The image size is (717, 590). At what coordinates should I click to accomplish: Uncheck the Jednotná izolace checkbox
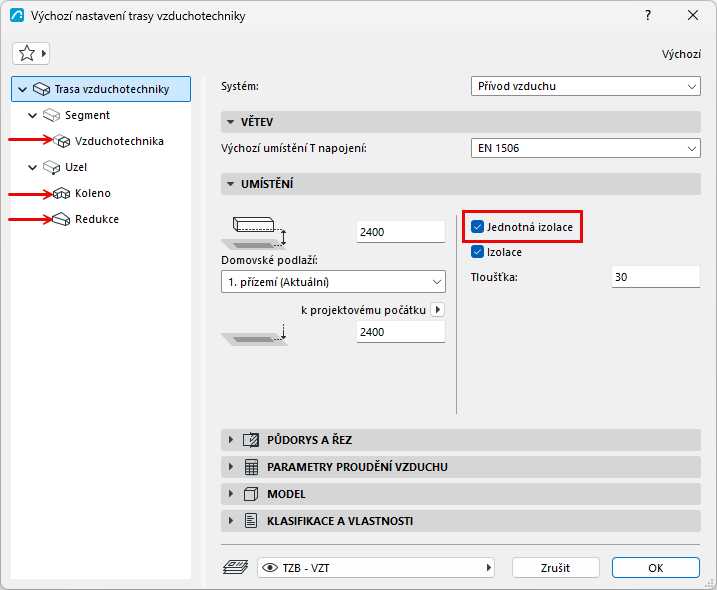coord(477,226)
